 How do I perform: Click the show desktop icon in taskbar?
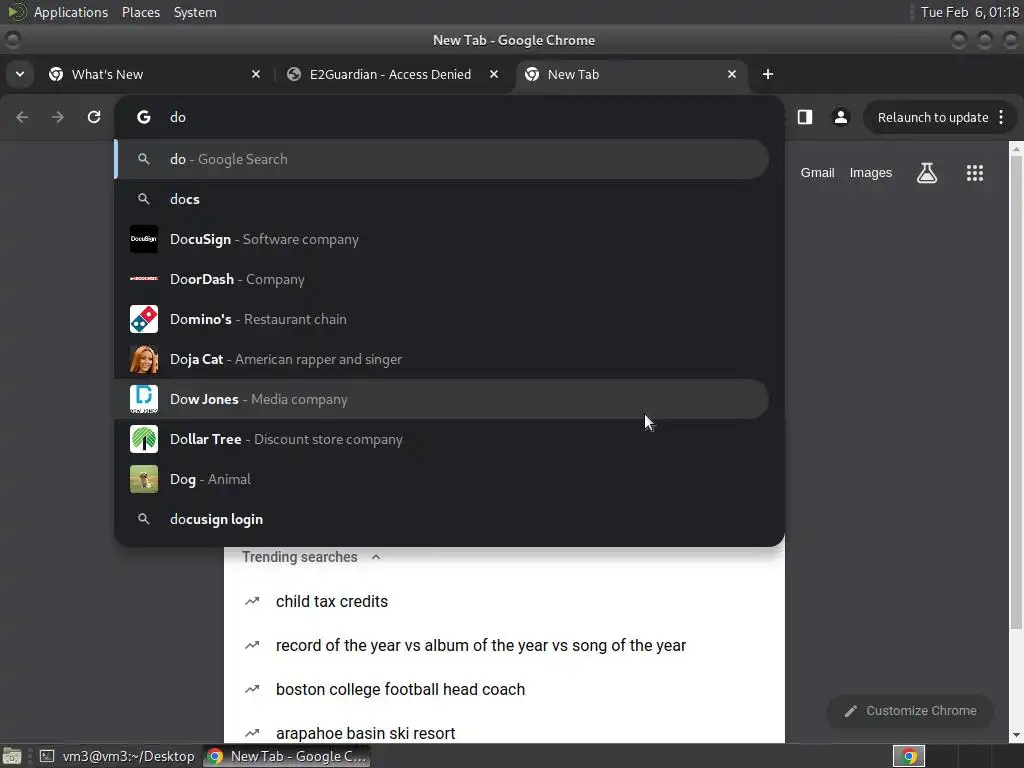pos(12,756)
